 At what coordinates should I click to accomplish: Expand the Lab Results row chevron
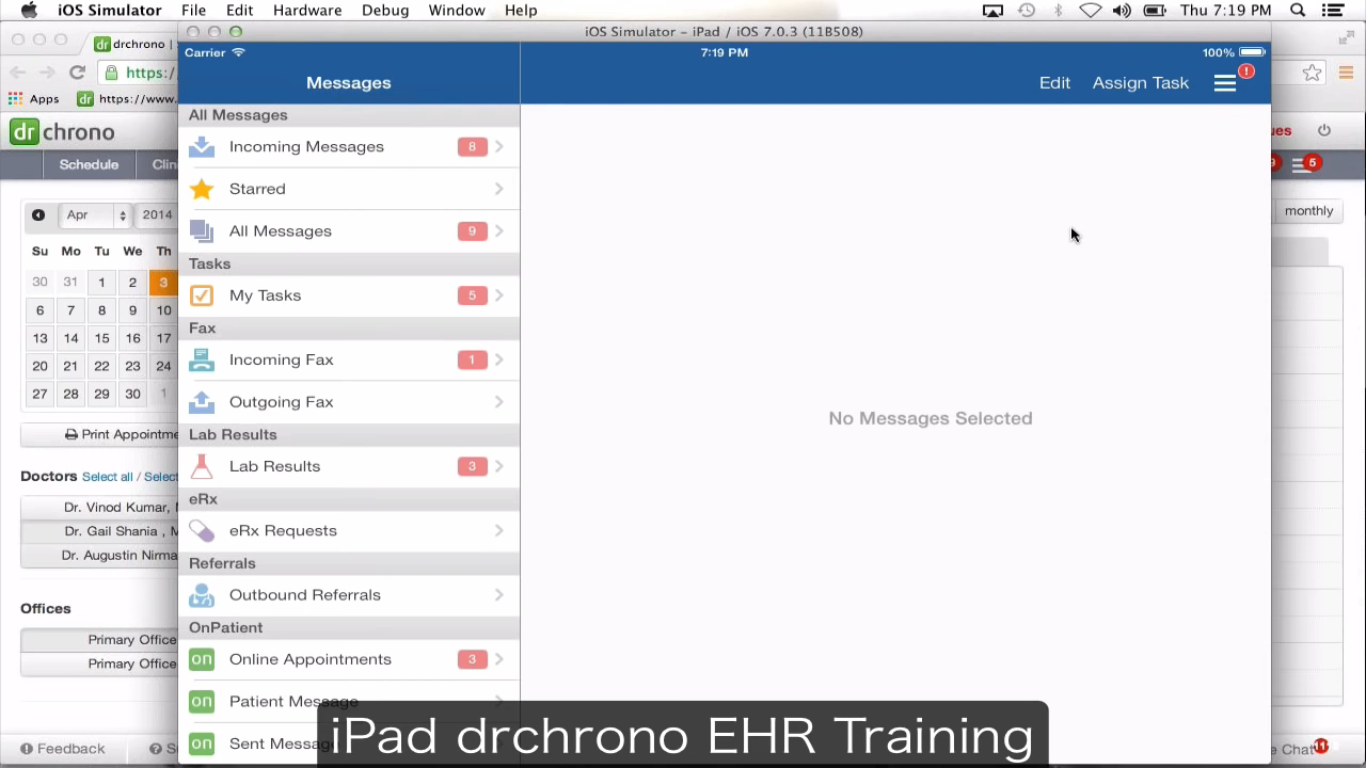(x=499, y=466)
